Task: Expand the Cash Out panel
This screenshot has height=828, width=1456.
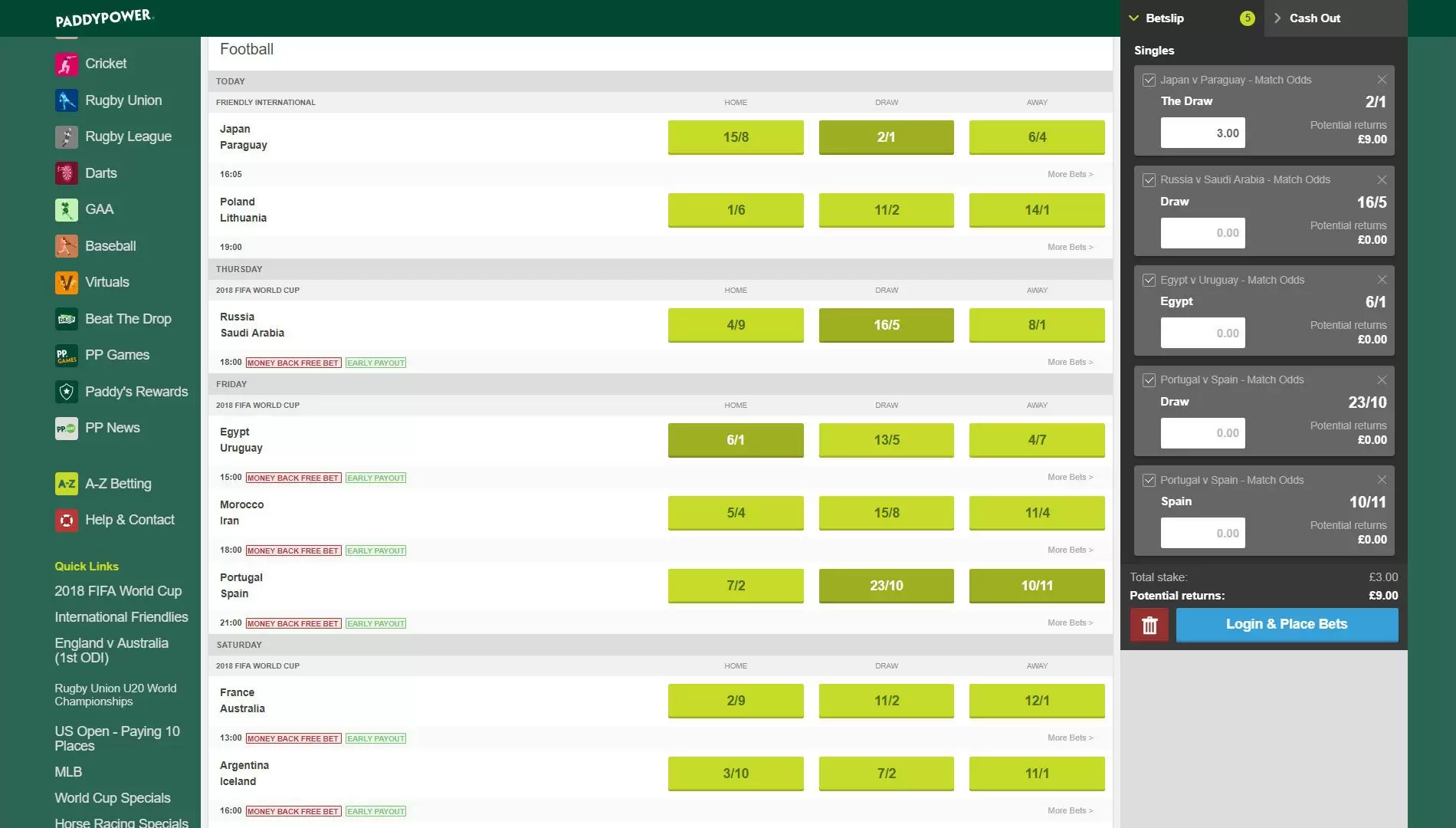Action: (x=1336, y=18)
